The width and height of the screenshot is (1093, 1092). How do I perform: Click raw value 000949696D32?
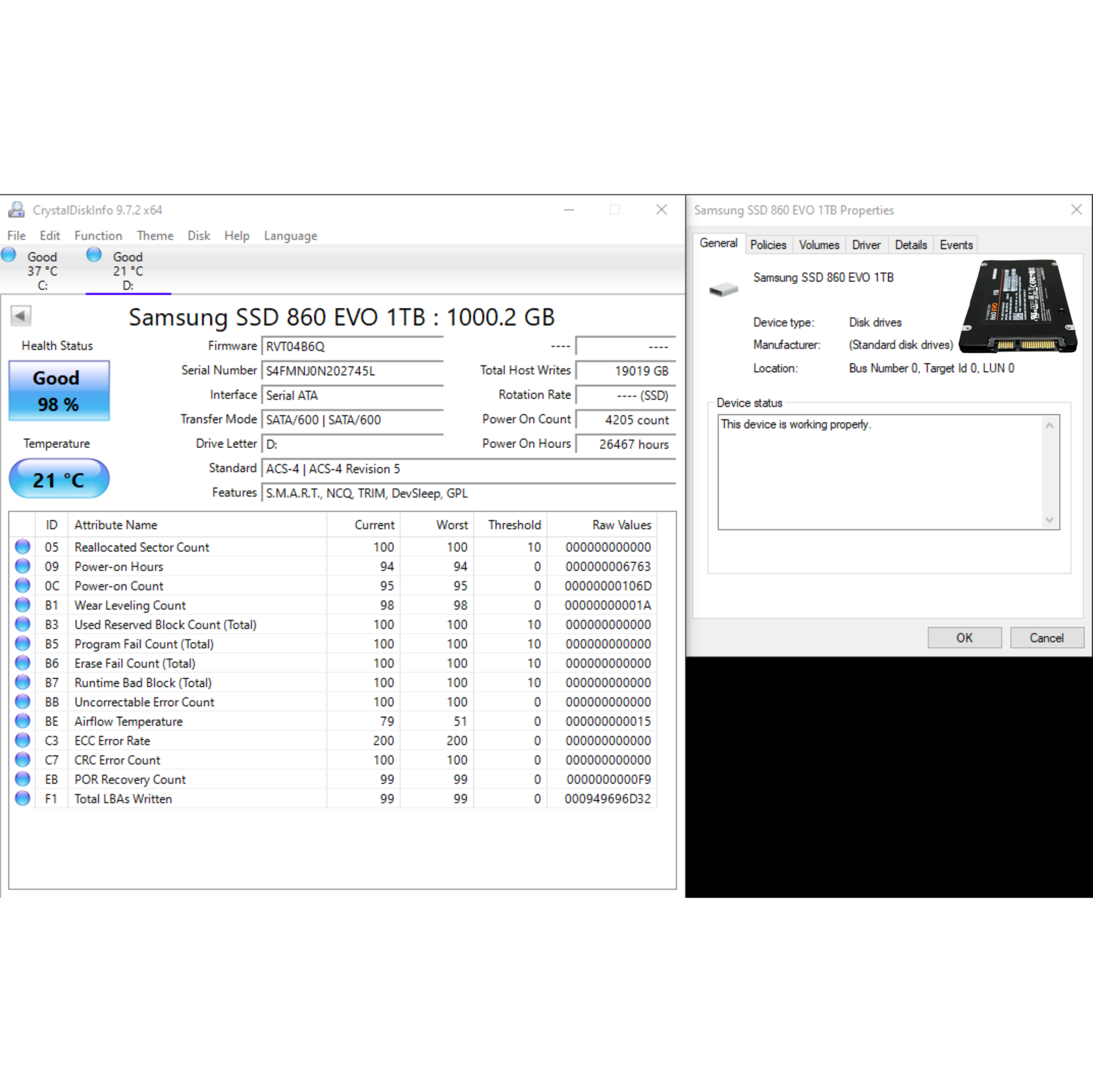click(x=608, y=799)
